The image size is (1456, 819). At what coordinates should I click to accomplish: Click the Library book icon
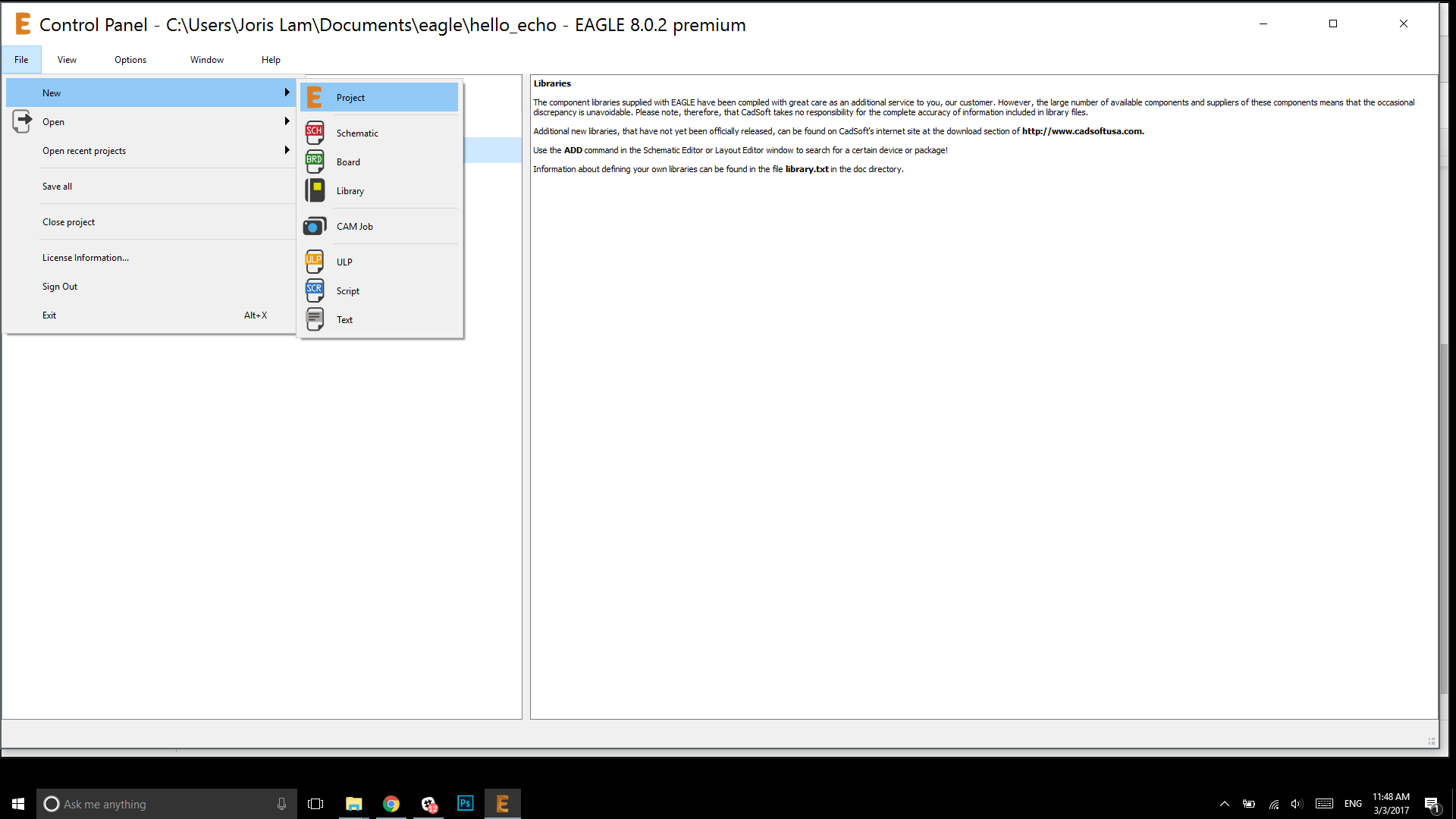click(315, 190)
